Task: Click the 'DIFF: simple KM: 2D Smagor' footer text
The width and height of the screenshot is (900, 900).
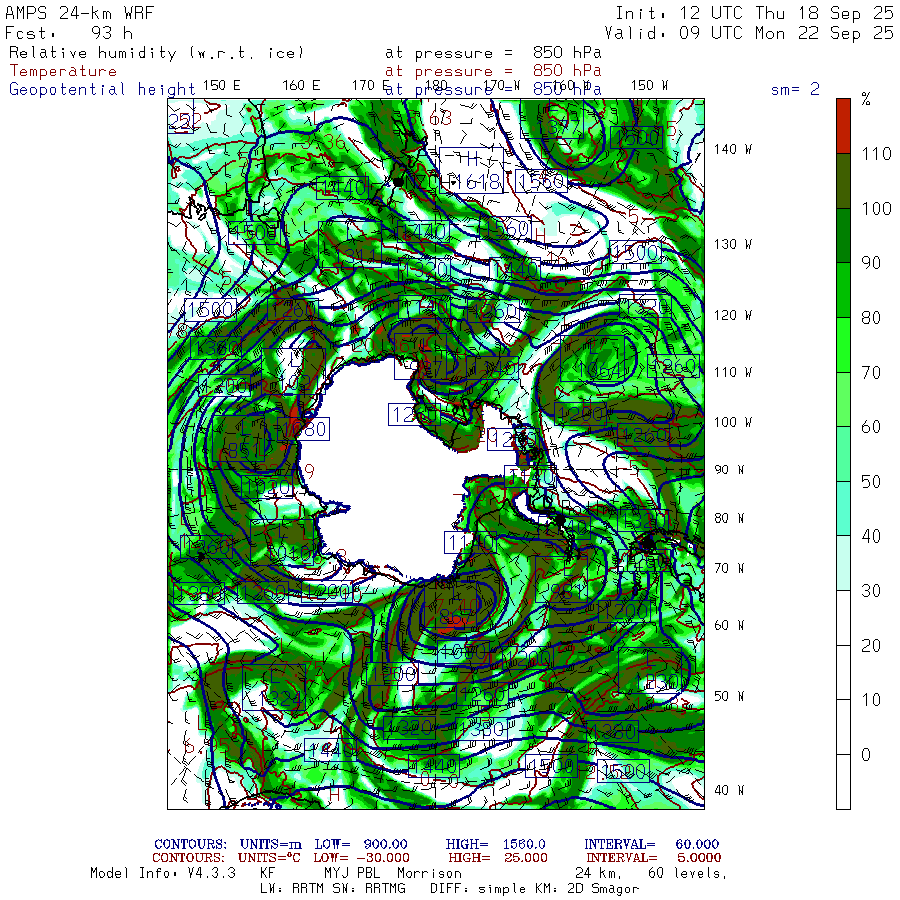Action: click(534, 889)
